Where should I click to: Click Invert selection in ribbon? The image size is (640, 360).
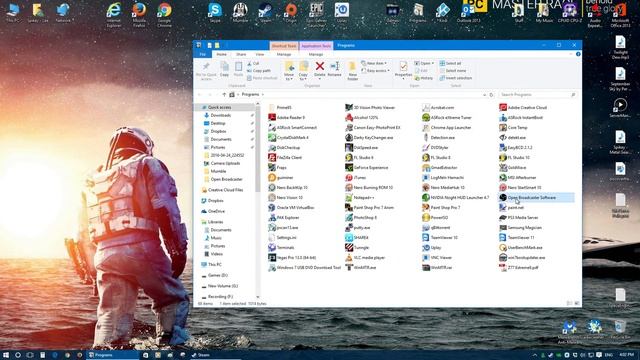click(x=456, y=78)
